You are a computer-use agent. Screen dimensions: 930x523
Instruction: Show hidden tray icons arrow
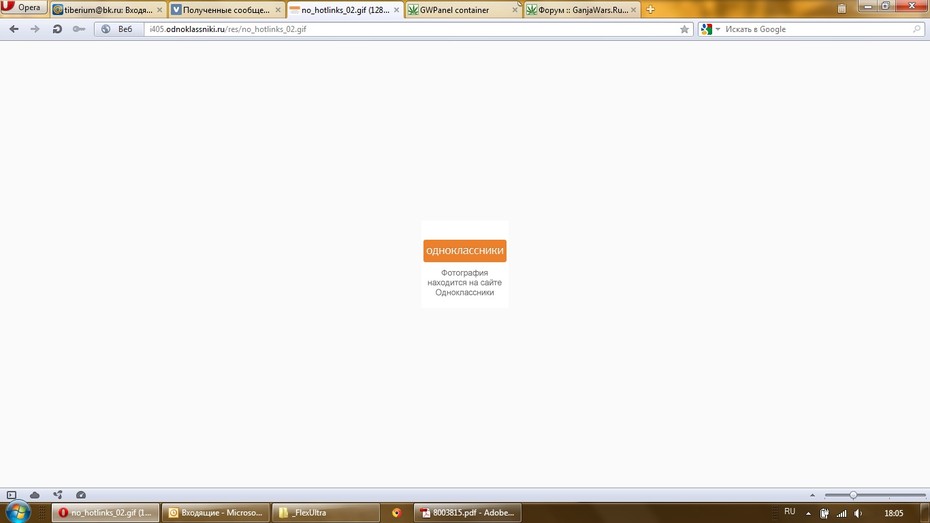pyautogui.click(x=808, y=514)
